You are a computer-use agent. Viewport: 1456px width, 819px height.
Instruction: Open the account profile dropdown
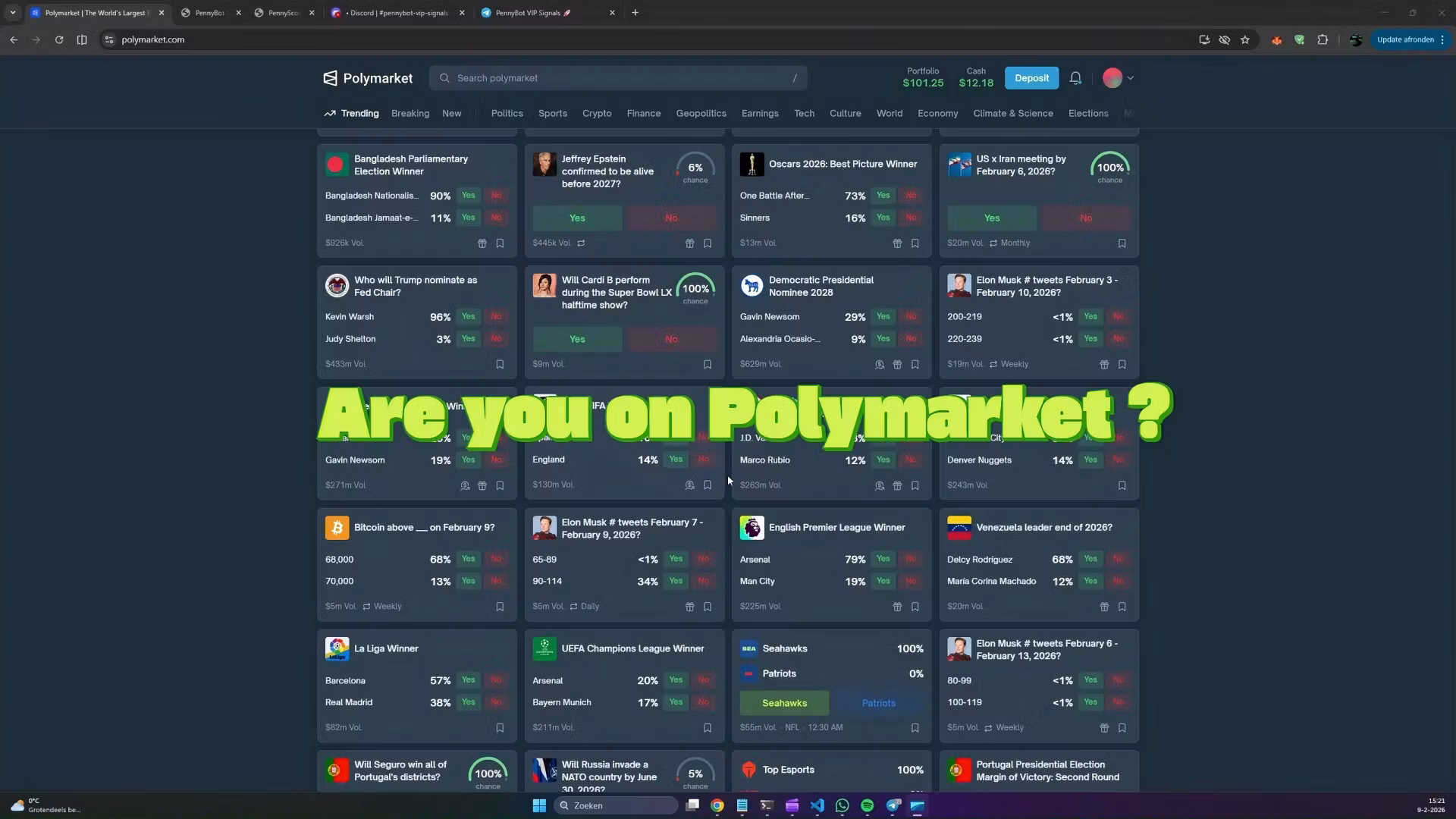coord(1116,77)
